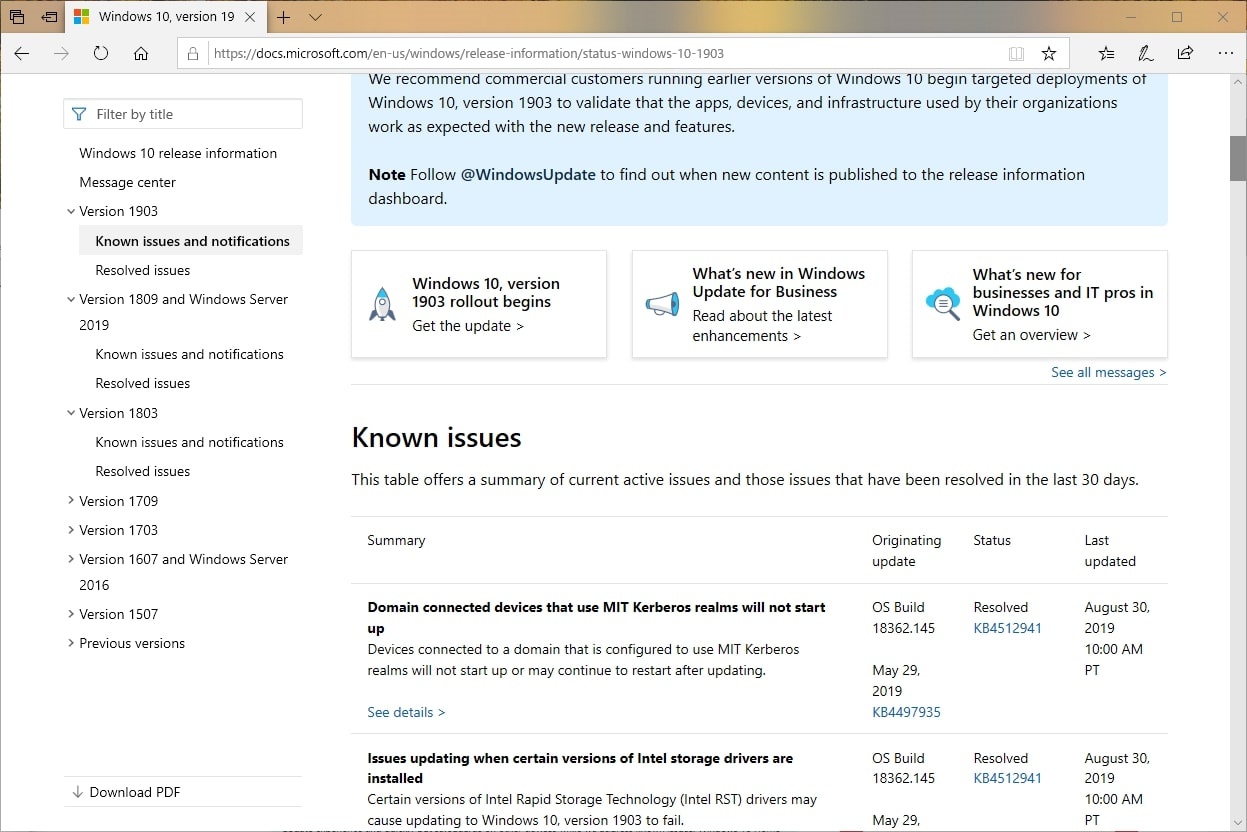The width and height of the screenshot is (1247, 832).
Task: Open Known issues and notifications under 1803
Action: click(x=190, y=442)
